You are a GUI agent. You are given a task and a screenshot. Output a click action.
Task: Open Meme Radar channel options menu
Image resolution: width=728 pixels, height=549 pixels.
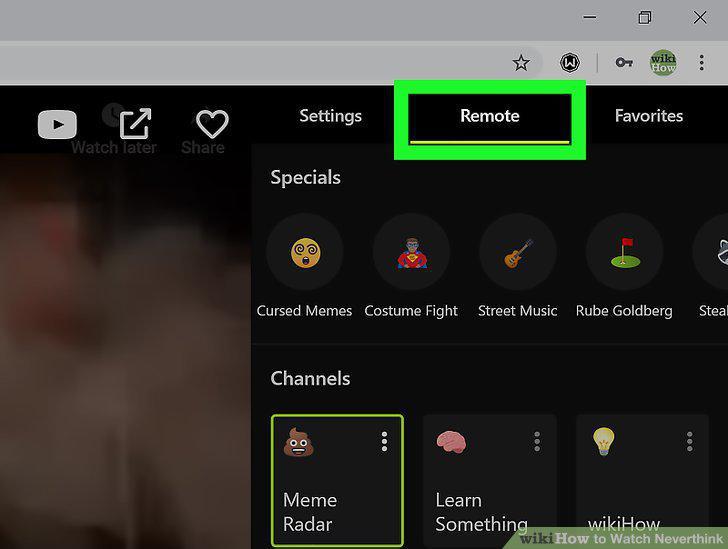pyautogui.click(x=384, y=442)
